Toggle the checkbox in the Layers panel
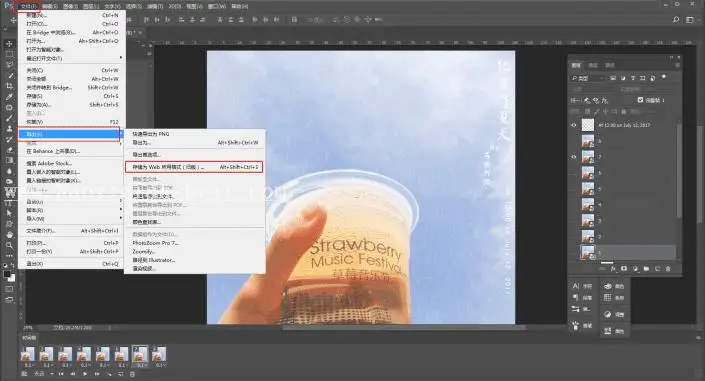The image size is (705, 381). [640, 100]
